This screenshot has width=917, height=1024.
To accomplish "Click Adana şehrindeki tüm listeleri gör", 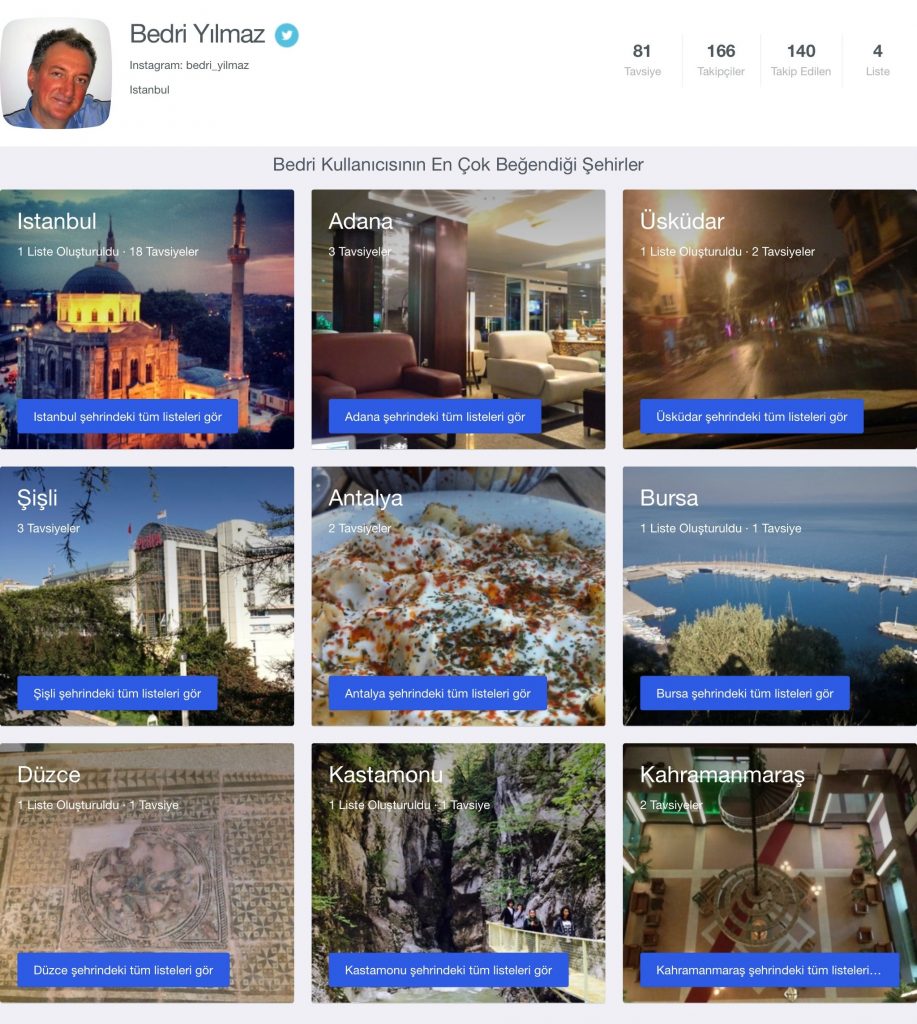I will tap(434, 417).
